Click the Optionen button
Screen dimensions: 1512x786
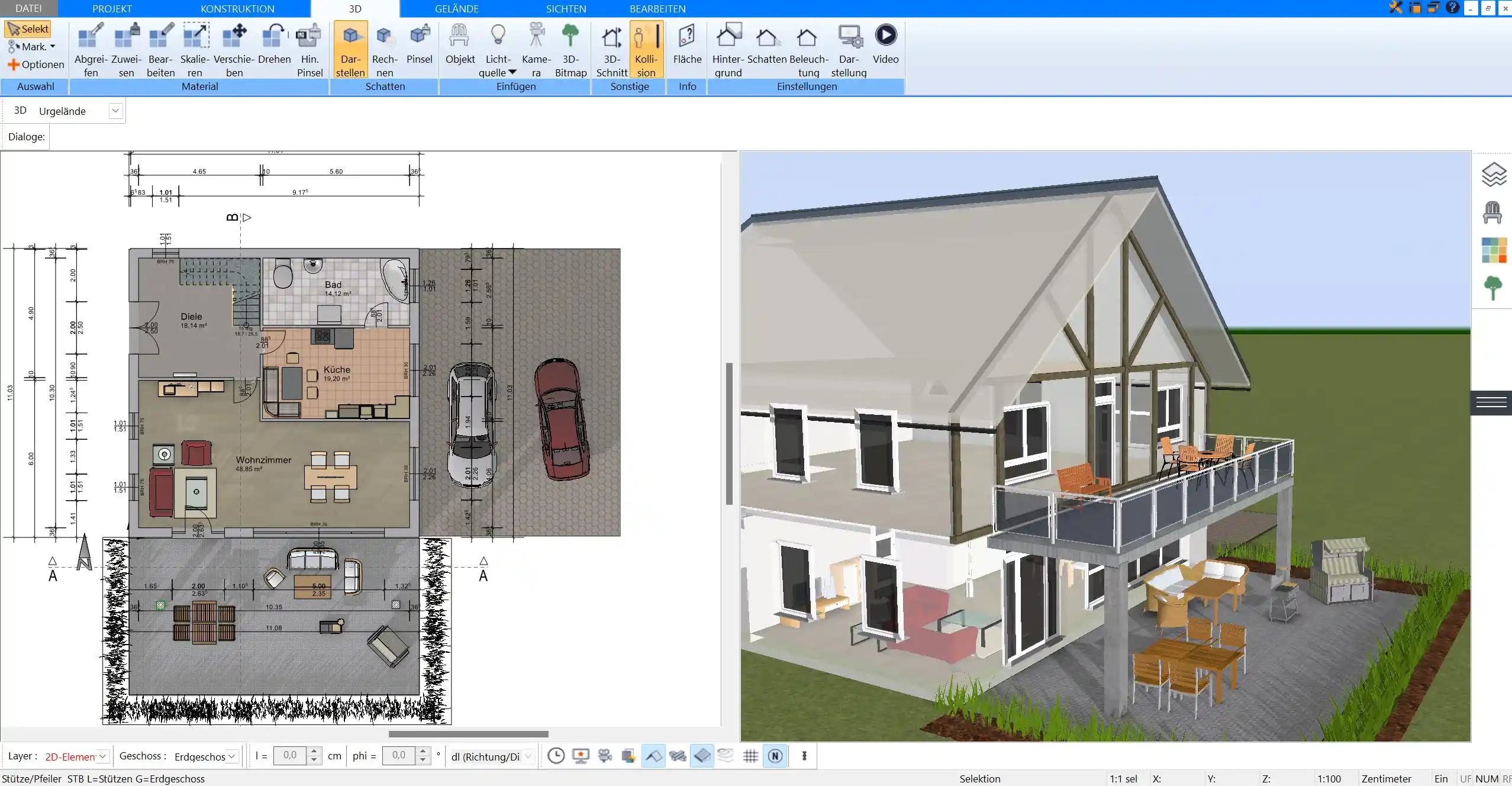(36, 65)
